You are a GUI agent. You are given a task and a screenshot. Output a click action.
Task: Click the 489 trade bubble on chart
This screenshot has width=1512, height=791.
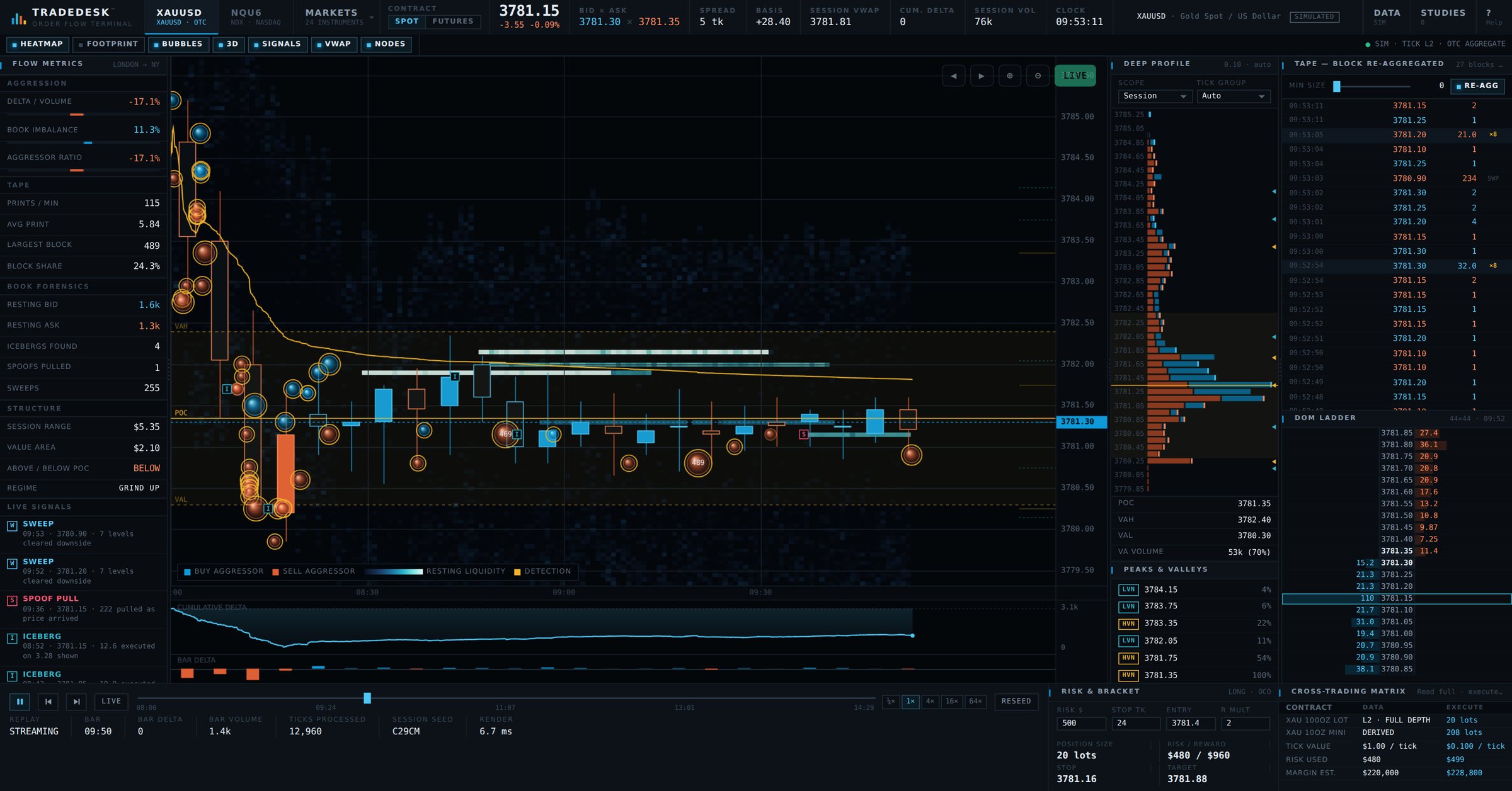698,462
